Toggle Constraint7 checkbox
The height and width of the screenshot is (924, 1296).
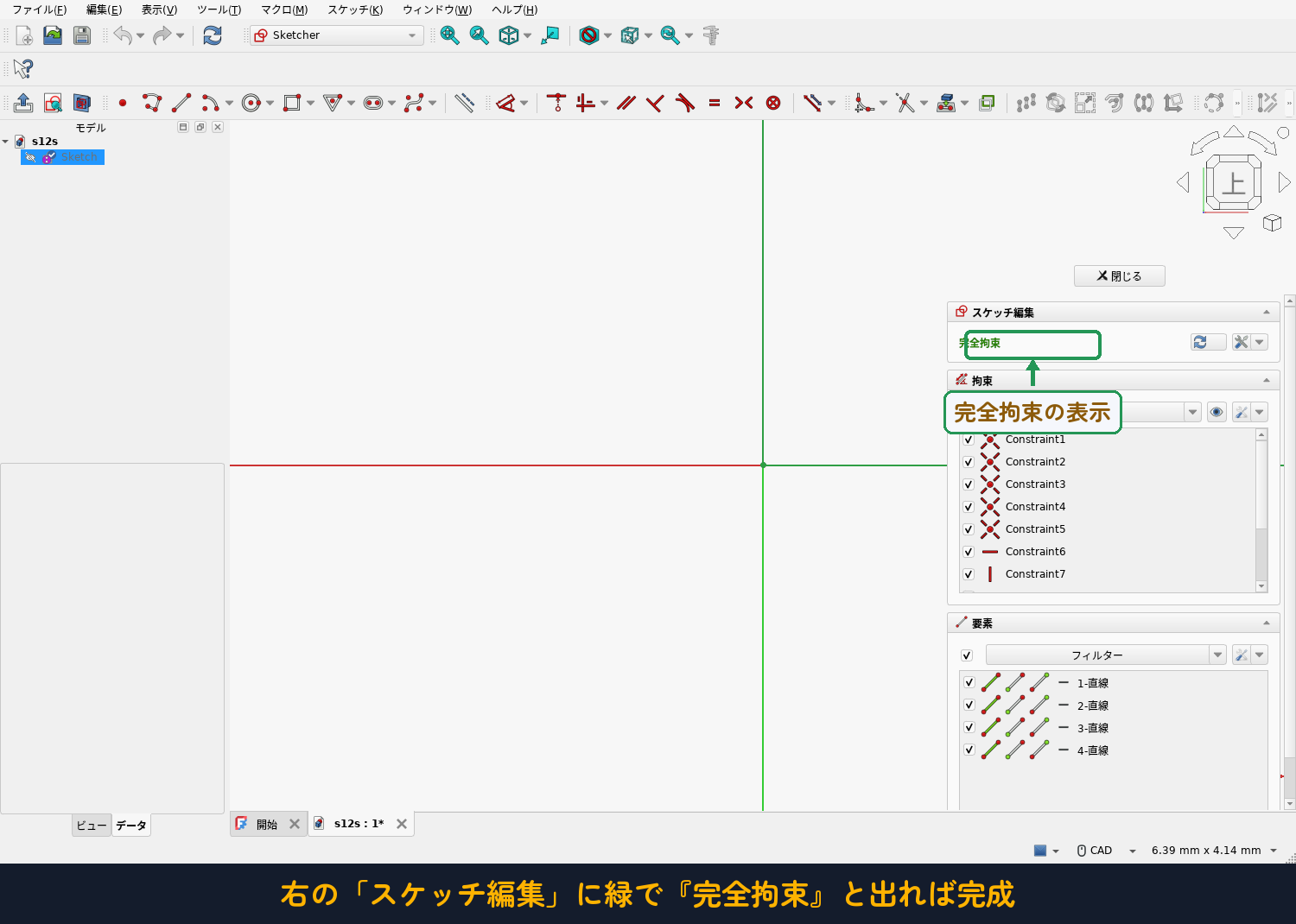[x=969, y=574]
